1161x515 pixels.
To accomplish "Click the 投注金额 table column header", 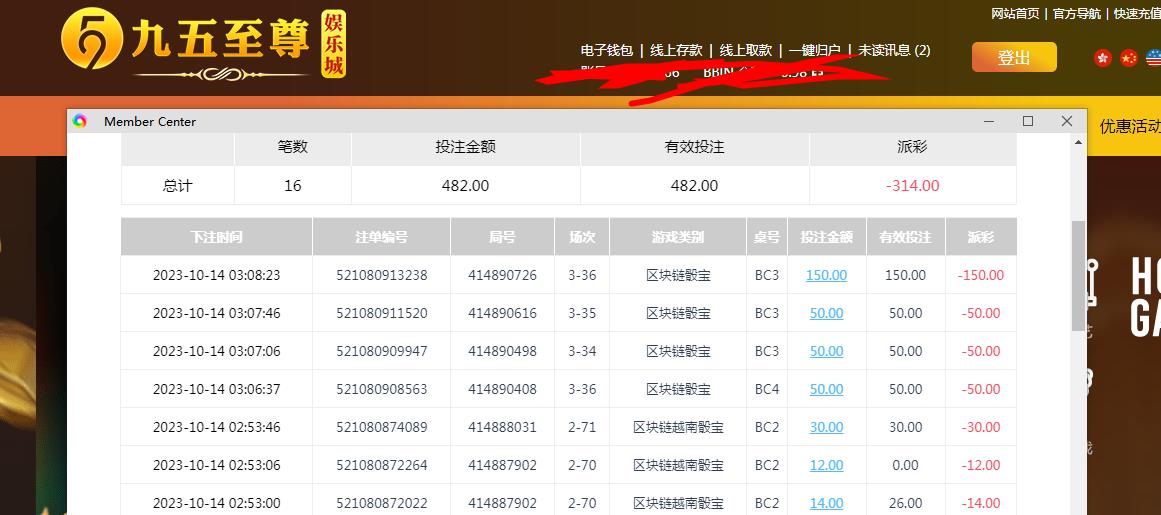I will tap(826, 237).
